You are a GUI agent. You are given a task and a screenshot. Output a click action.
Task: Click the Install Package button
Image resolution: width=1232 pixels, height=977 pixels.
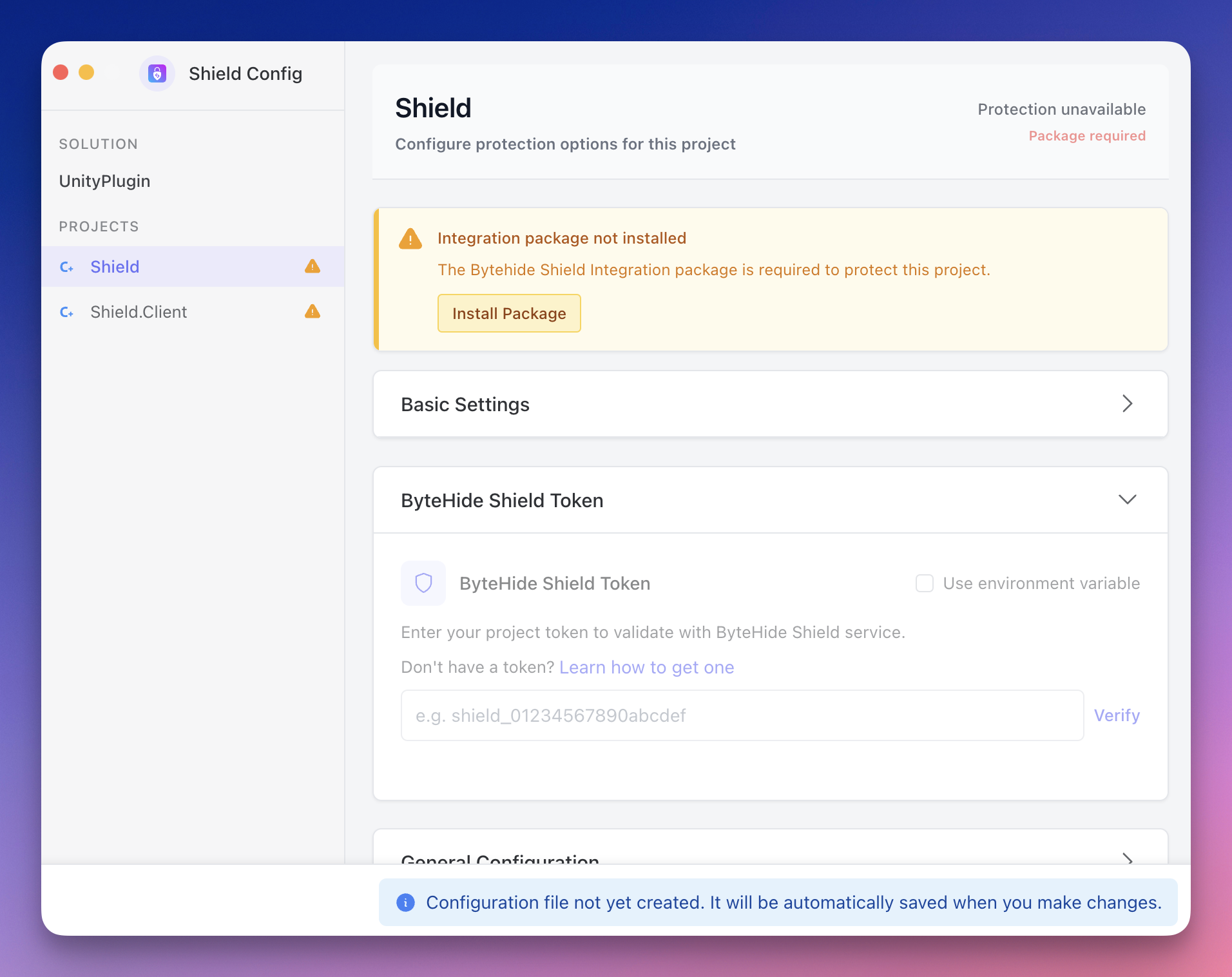point(509,313)
